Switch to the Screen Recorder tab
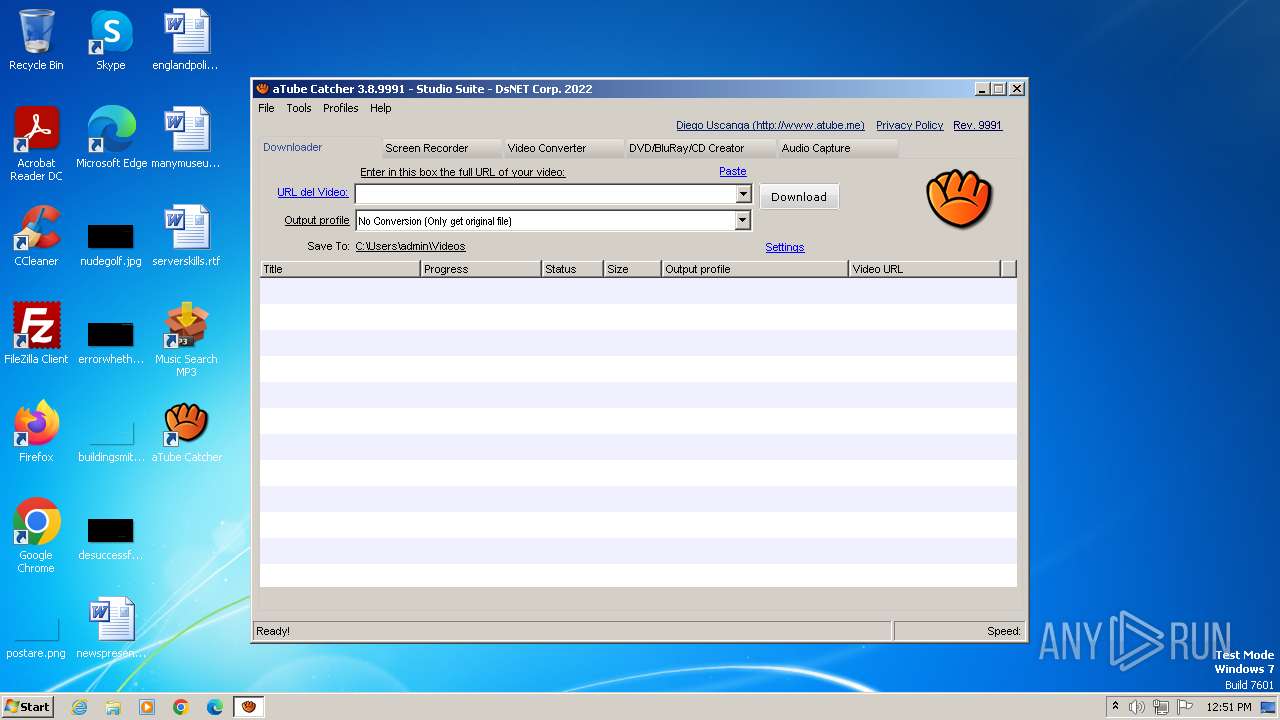This screenshot has height=720, width=1280. (x=441, y=148)
